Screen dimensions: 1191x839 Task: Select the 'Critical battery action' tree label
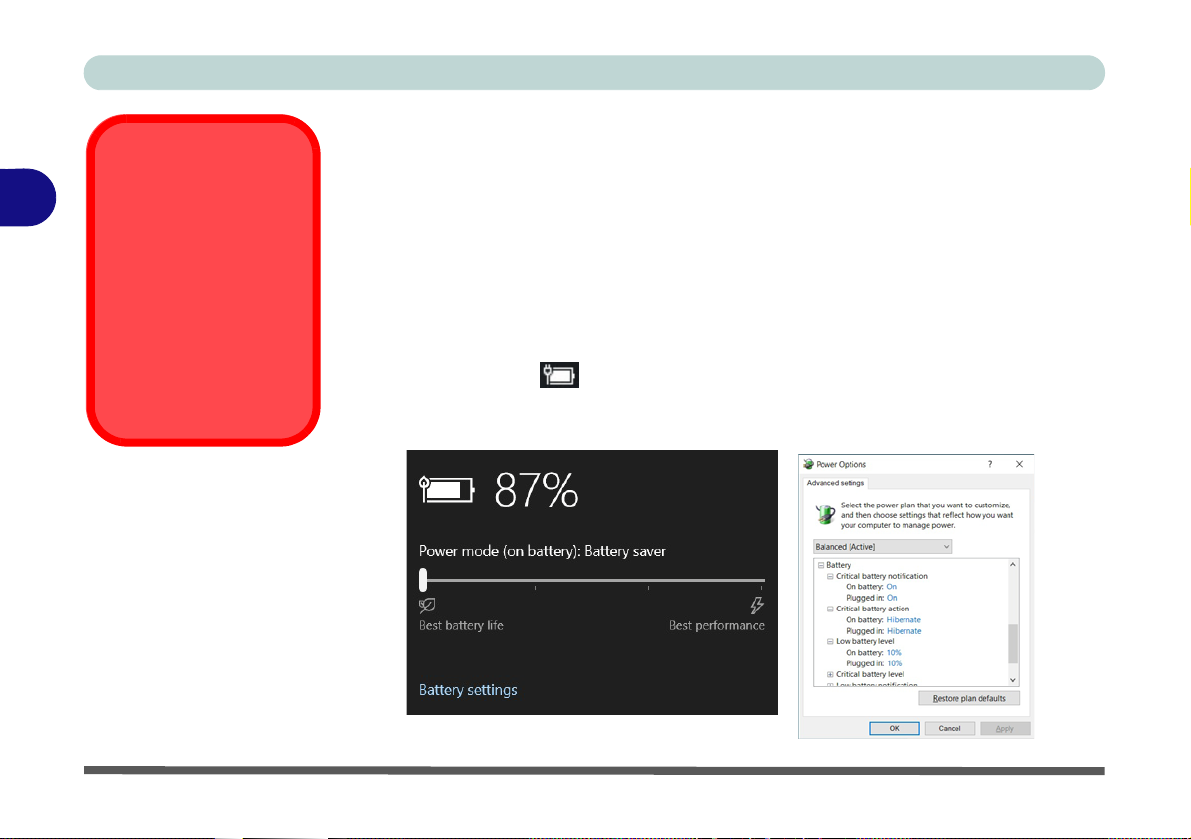[872, 609]
